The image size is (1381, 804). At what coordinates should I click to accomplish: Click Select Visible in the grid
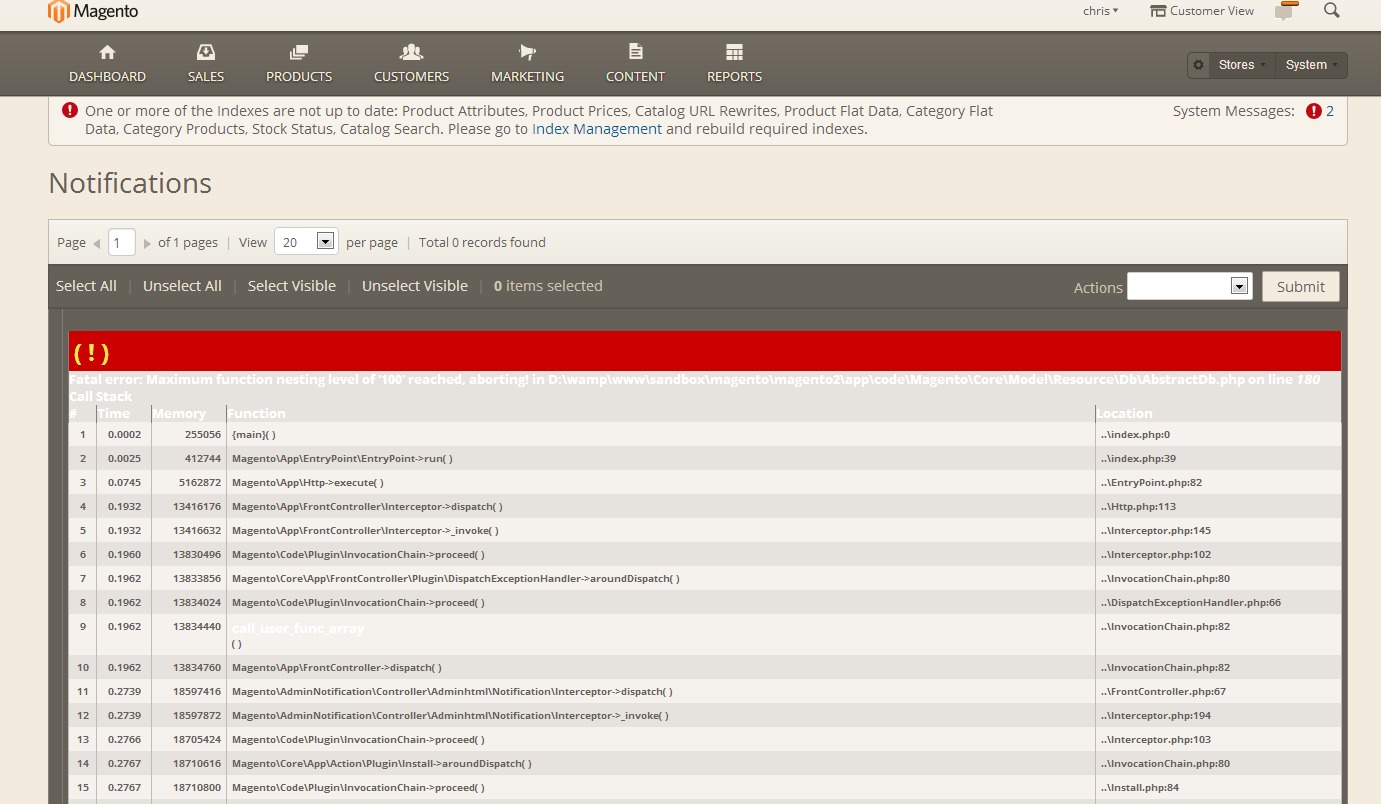(292, 286)
